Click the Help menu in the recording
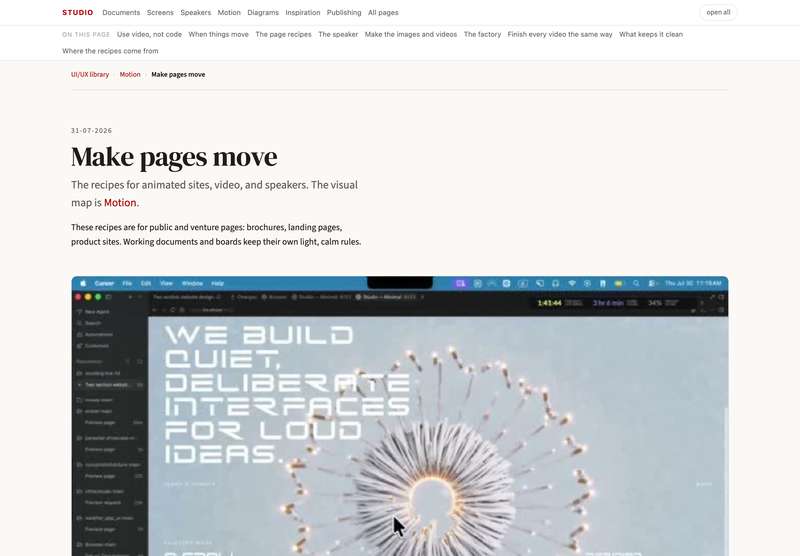Screen dimensions: 800x556 click(x=218, y=283)
